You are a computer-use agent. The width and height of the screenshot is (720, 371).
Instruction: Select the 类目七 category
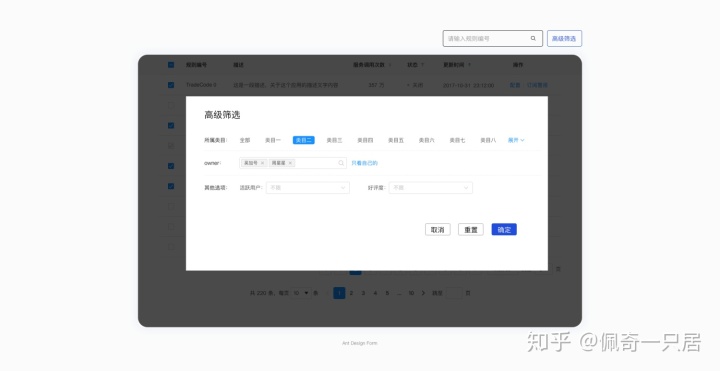pos(457,140)
